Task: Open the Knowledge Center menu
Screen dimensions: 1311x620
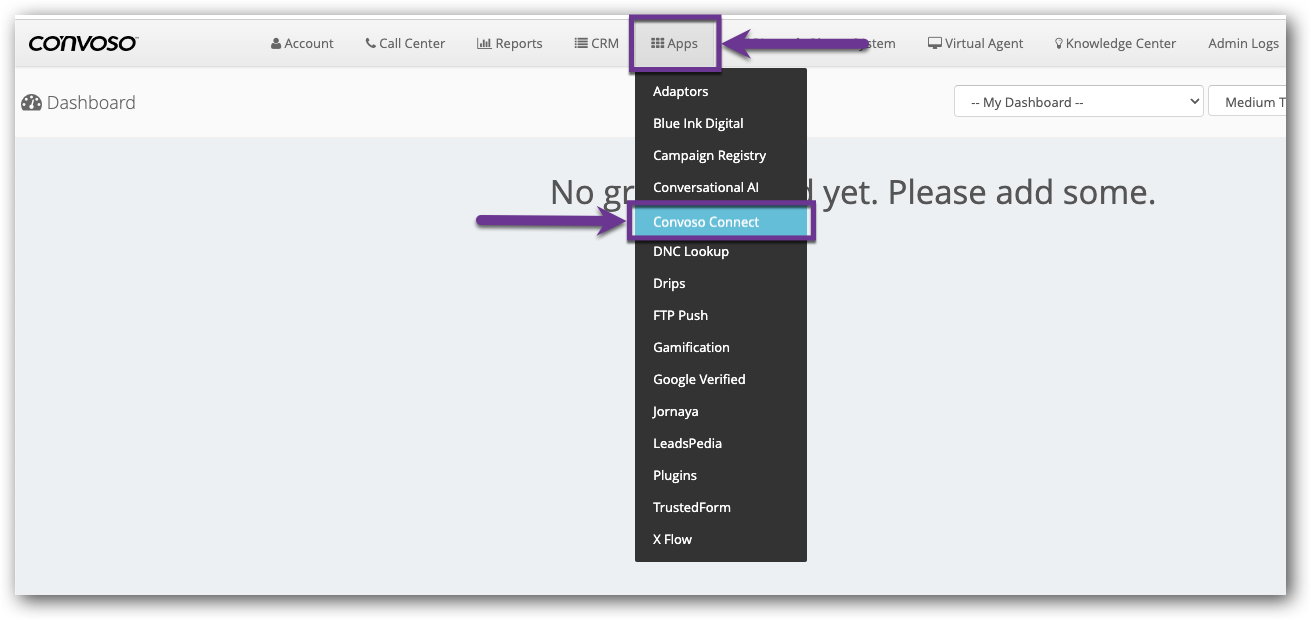Action: 1115,43
